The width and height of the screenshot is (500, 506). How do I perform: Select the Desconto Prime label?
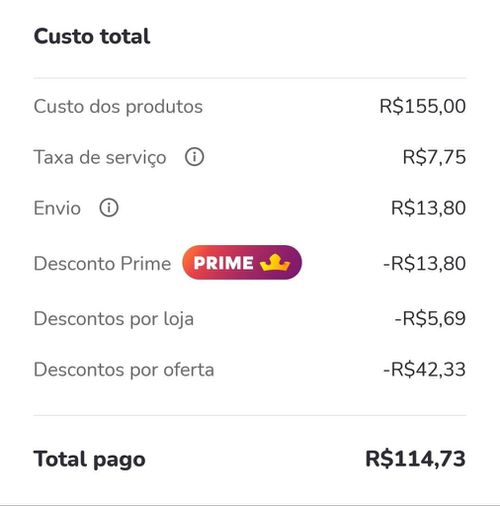click(102, 263)
